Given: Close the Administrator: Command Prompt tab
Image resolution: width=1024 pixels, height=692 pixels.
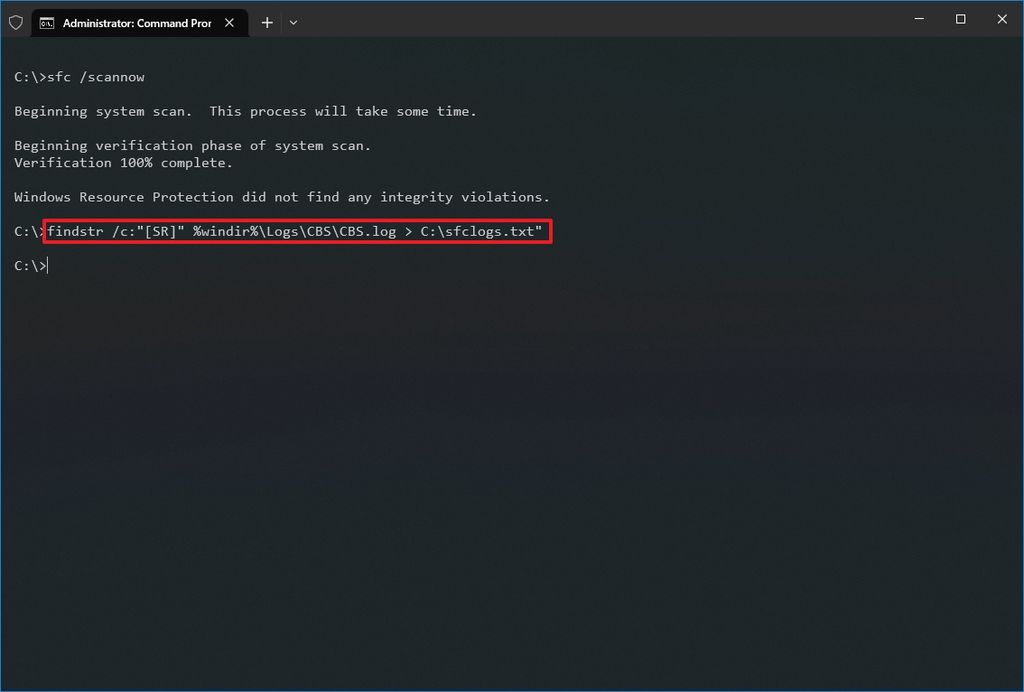Looking at the screenshot, I should [x=227, y=22].
